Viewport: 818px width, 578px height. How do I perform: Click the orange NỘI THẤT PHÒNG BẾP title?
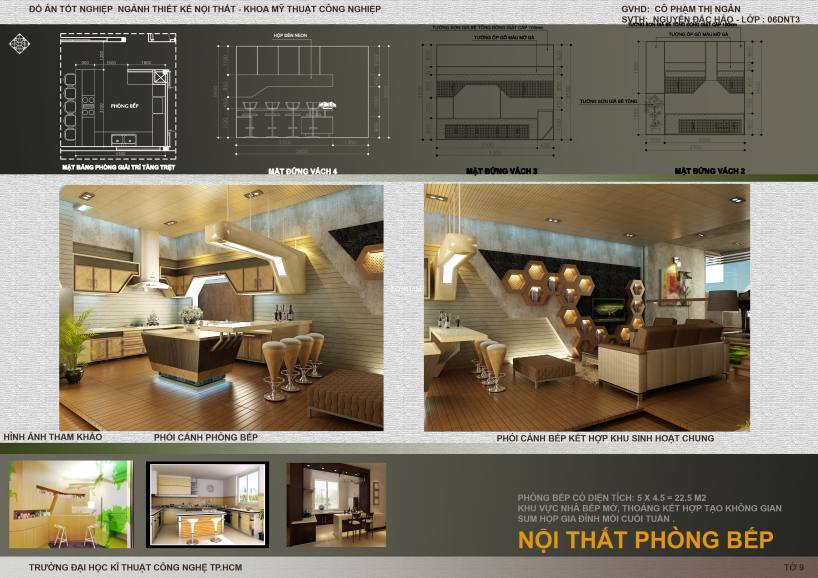pyautogui.click(x=645, y=540)
